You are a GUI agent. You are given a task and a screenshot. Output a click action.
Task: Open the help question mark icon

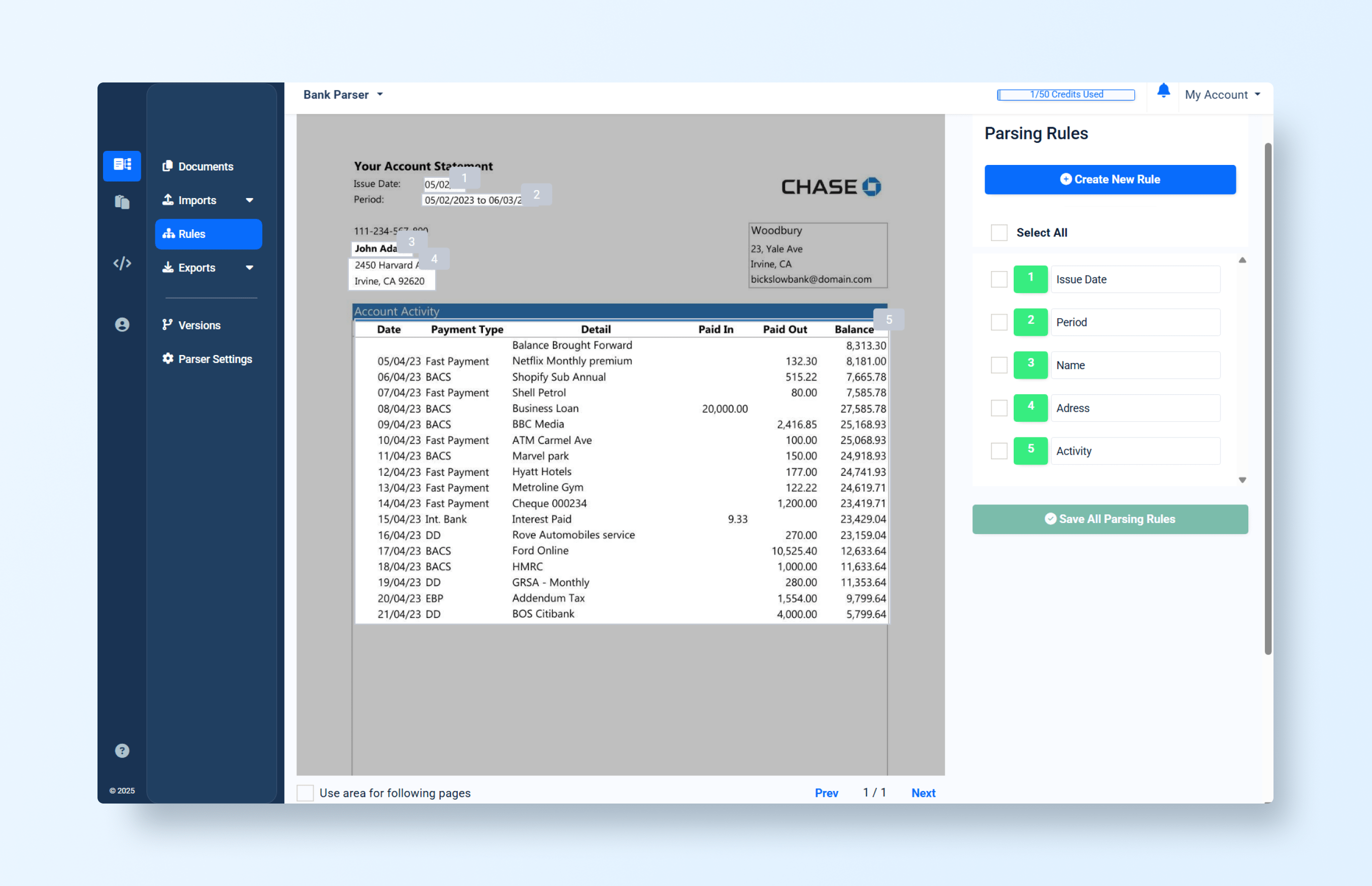pyautogui.click(x=122, y=751)
